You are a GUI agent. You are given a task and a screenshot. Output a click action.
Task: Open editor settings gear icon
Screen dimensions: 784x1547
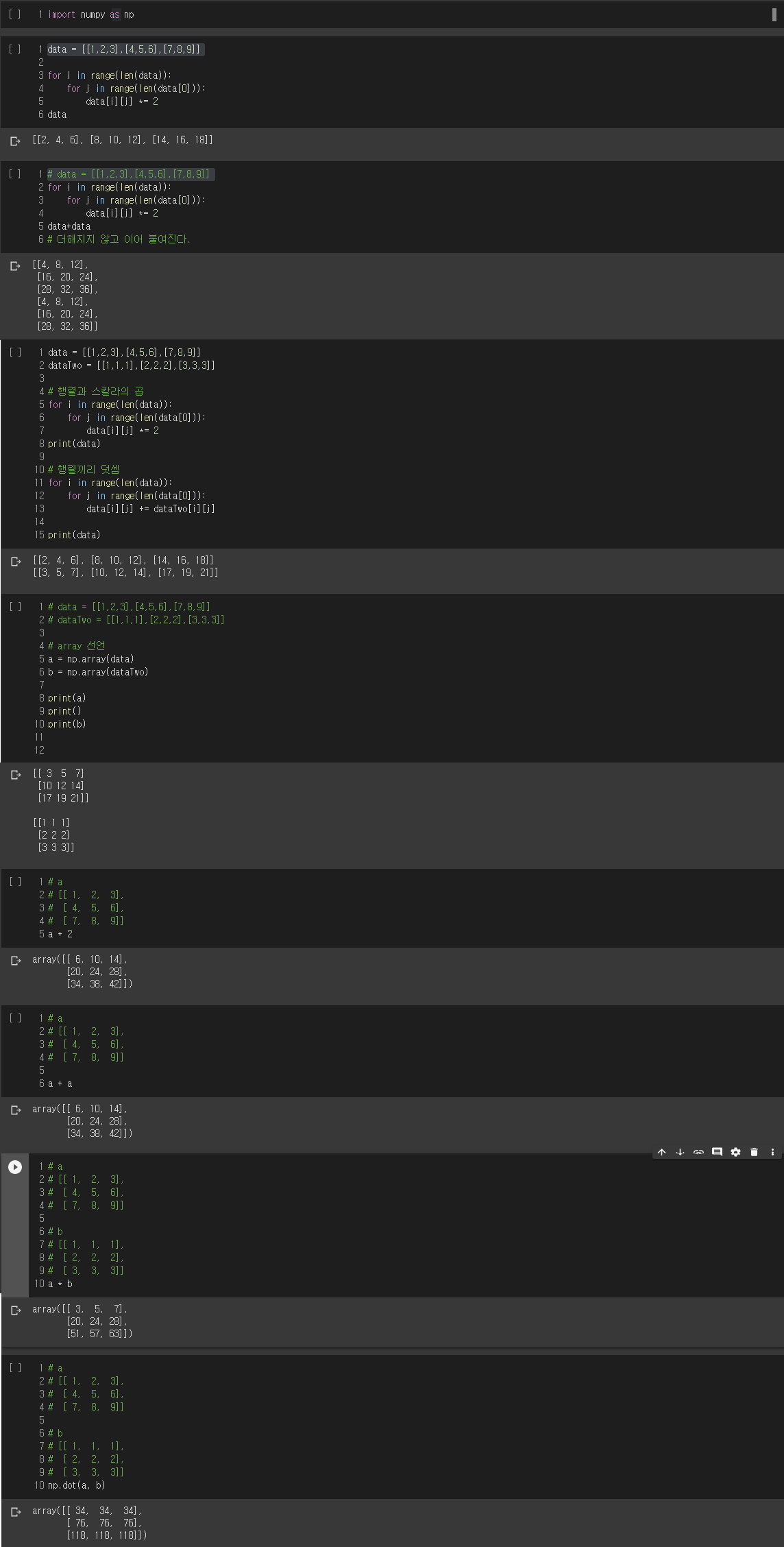tap(735, 1152)
